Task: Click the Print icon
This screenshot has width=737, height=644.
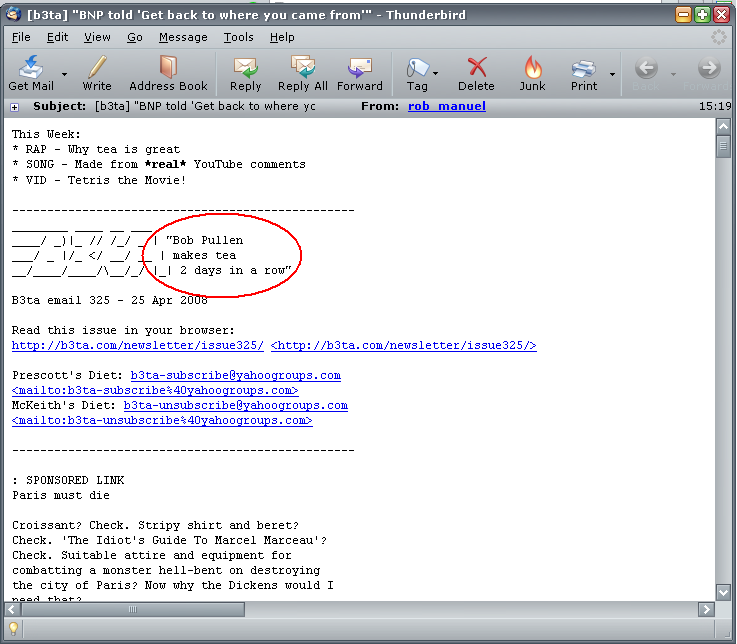Action: tap(584, 68)
